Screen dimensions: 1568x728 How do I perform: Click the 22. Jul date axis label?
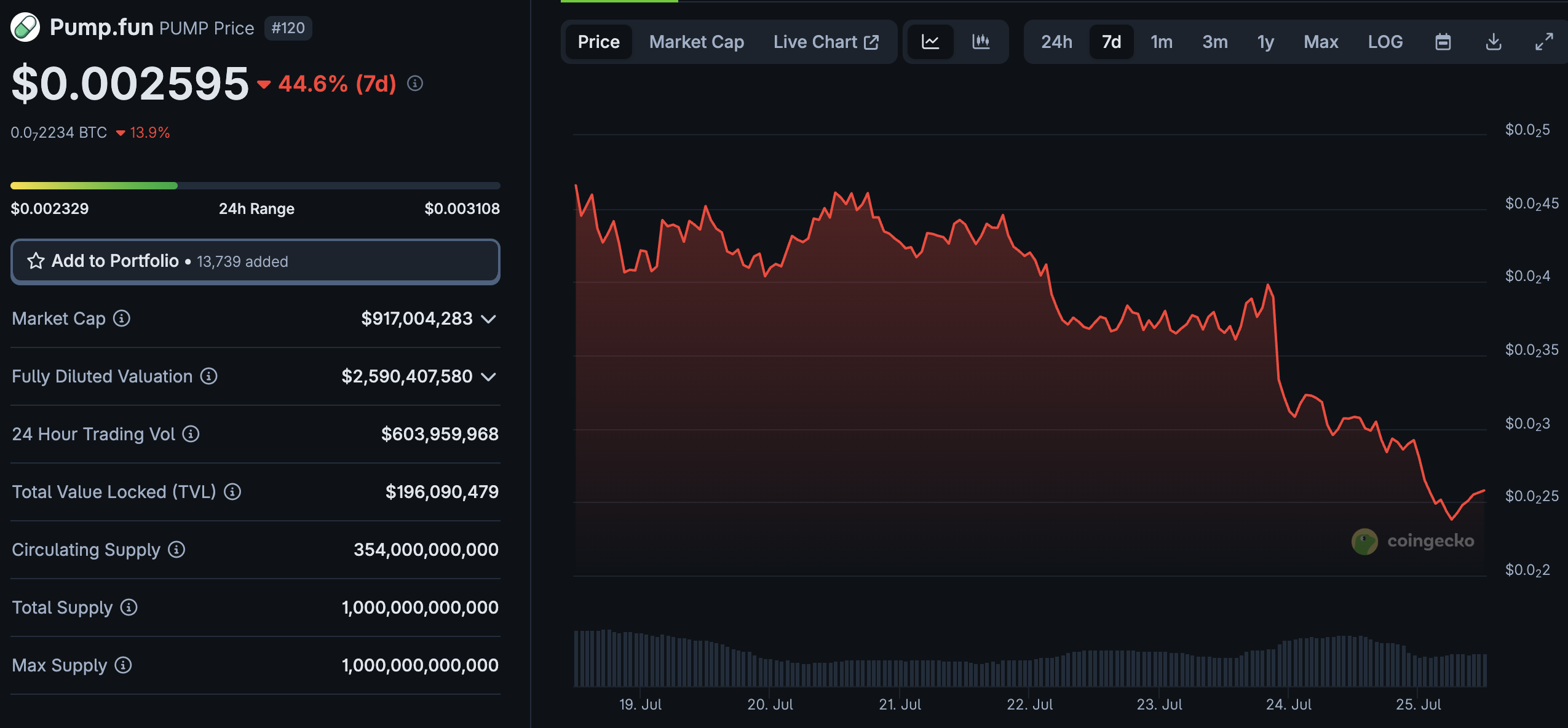pos(1029,705)
